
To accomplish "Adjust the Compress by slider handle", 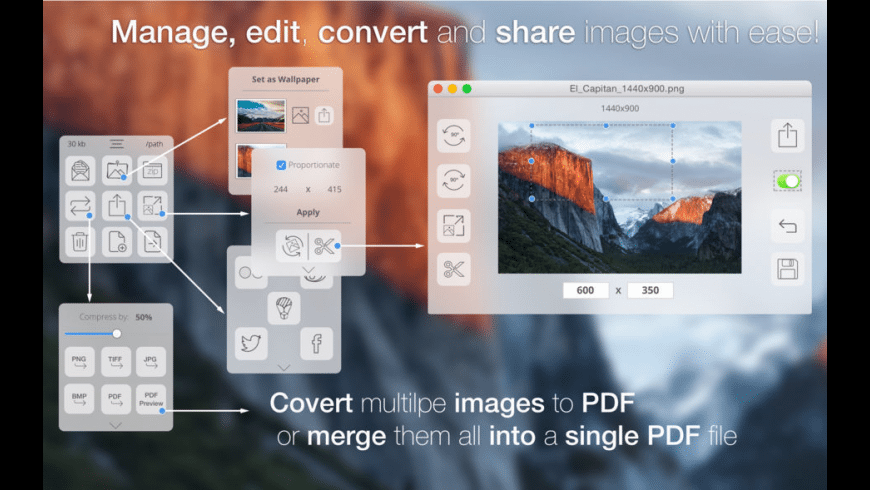I will tap(117, 334).
